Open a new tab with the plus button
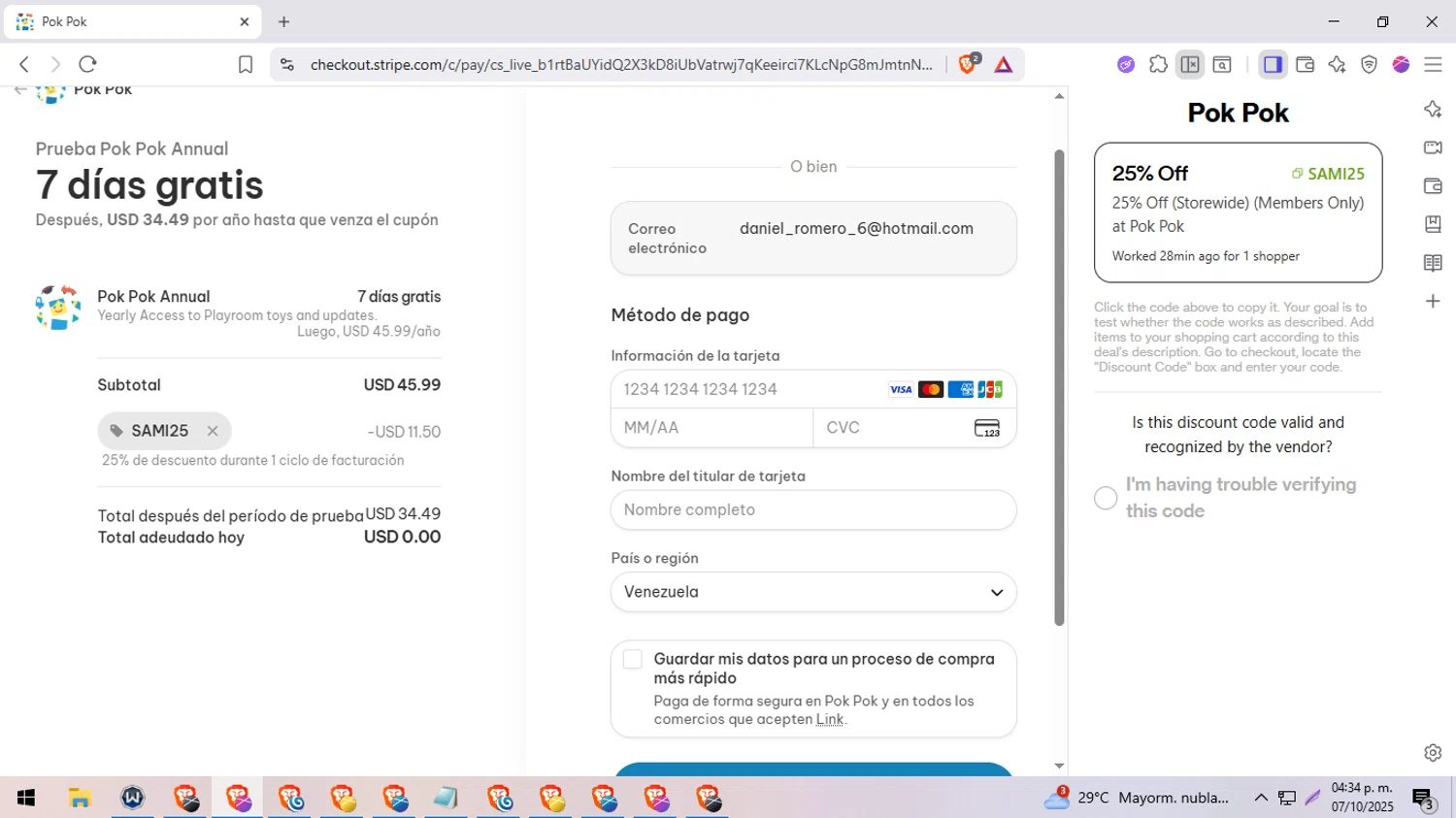This screenshot has height=818, width=1456. [x=283, y=21]
